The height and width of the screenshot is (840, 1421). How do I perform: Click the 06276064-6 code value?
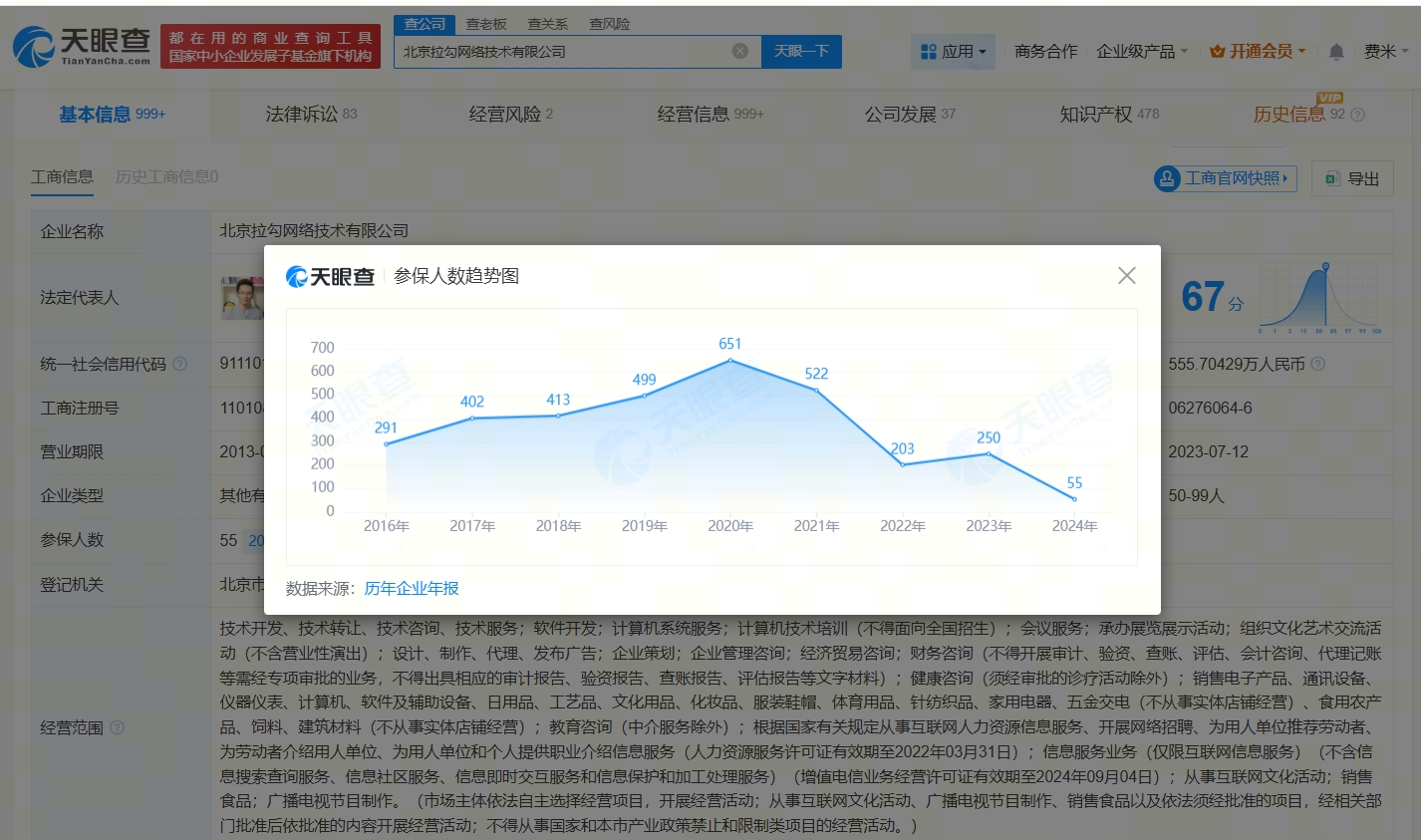coord(1211,408)
